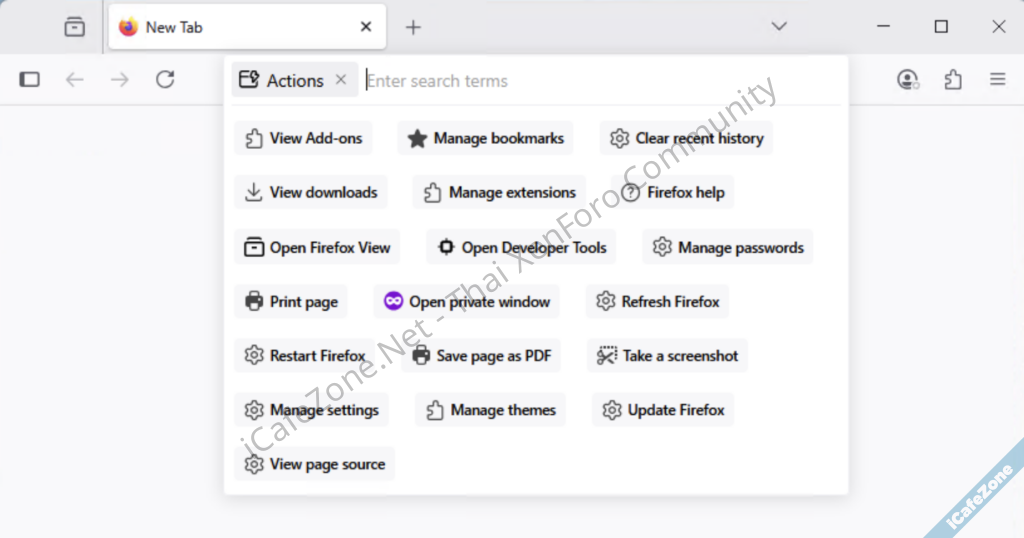Remove the Actions search mode chip
Viewport: 1024px width, 538px height.
pos(341,80)
